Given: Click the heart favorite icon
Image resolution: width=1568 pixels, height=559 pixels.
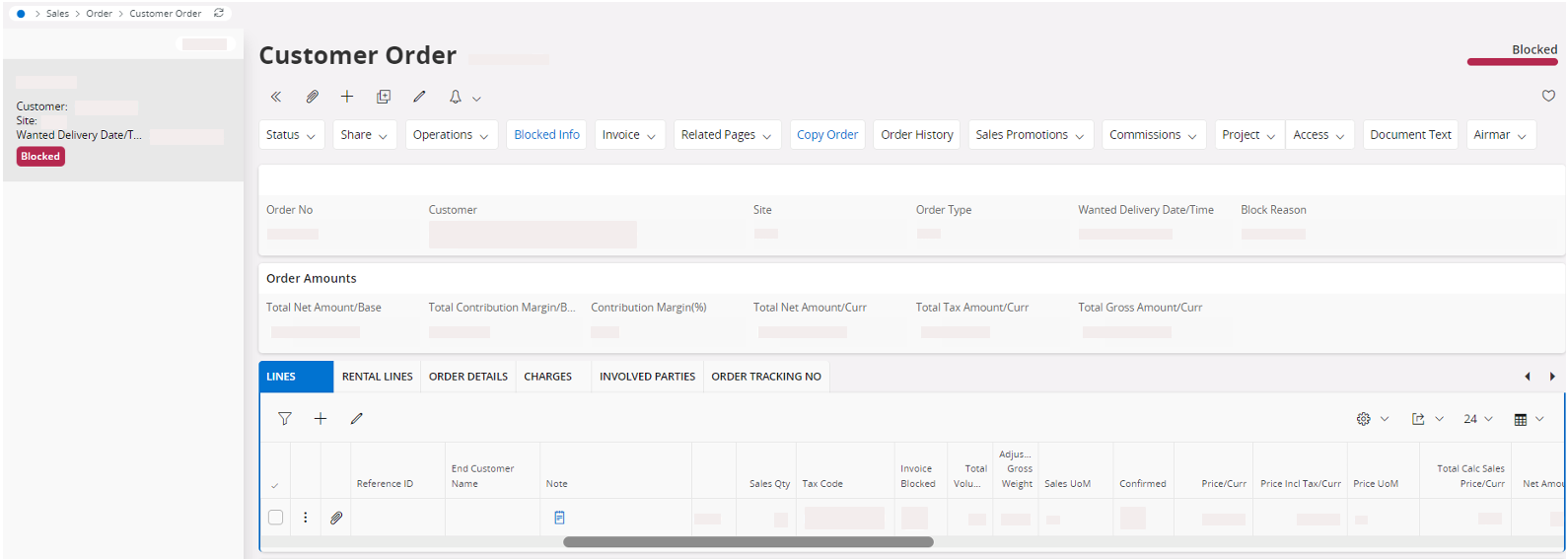Looking at the screenshot, I should coord(1548,96).
